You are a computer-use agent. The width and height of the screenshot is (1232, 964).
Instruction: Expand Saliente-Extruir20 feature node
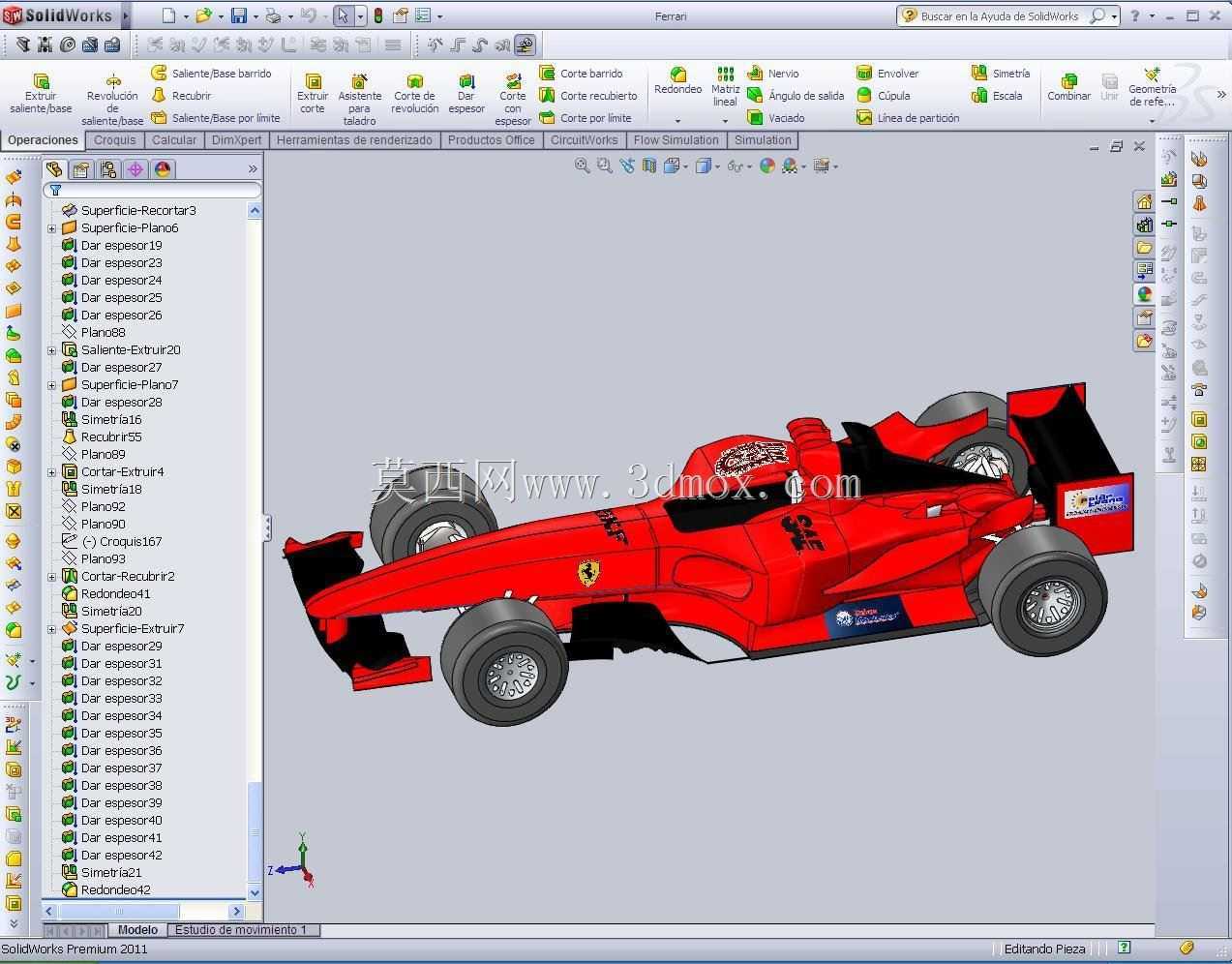click(x=52, y=350)
